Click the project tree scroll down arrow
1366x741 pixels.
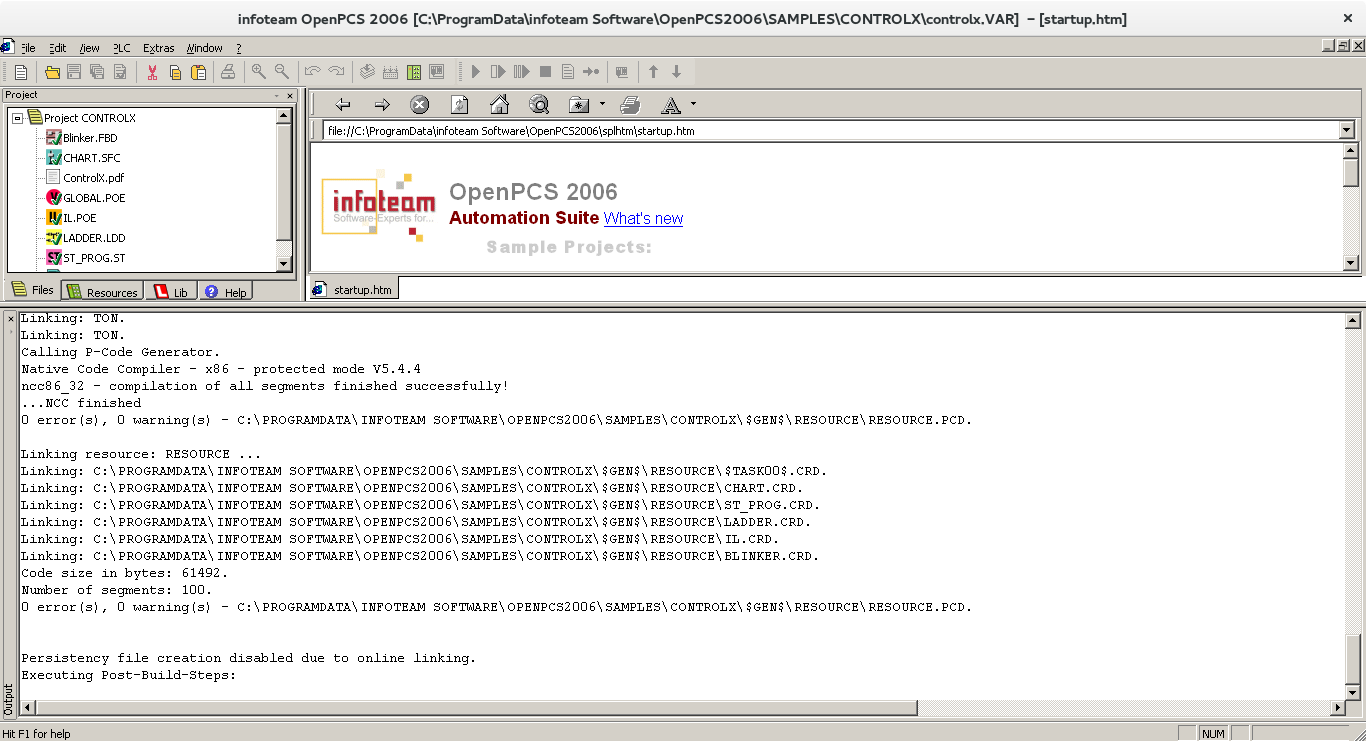click(x=284, y=264)
